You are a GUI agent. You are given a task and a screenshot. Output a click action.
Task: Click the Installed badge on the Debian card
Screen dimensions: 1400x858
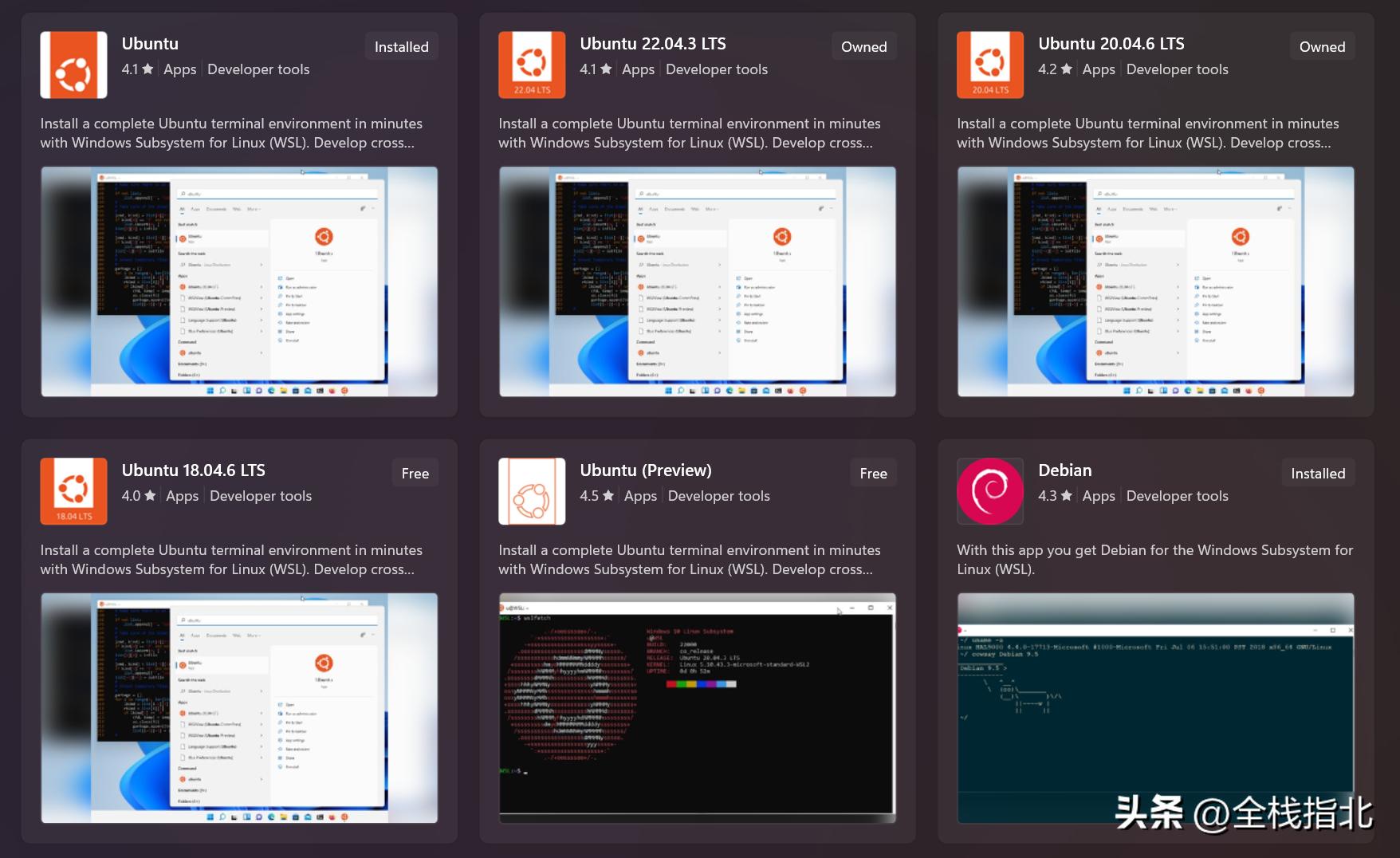pos(1319,474)
